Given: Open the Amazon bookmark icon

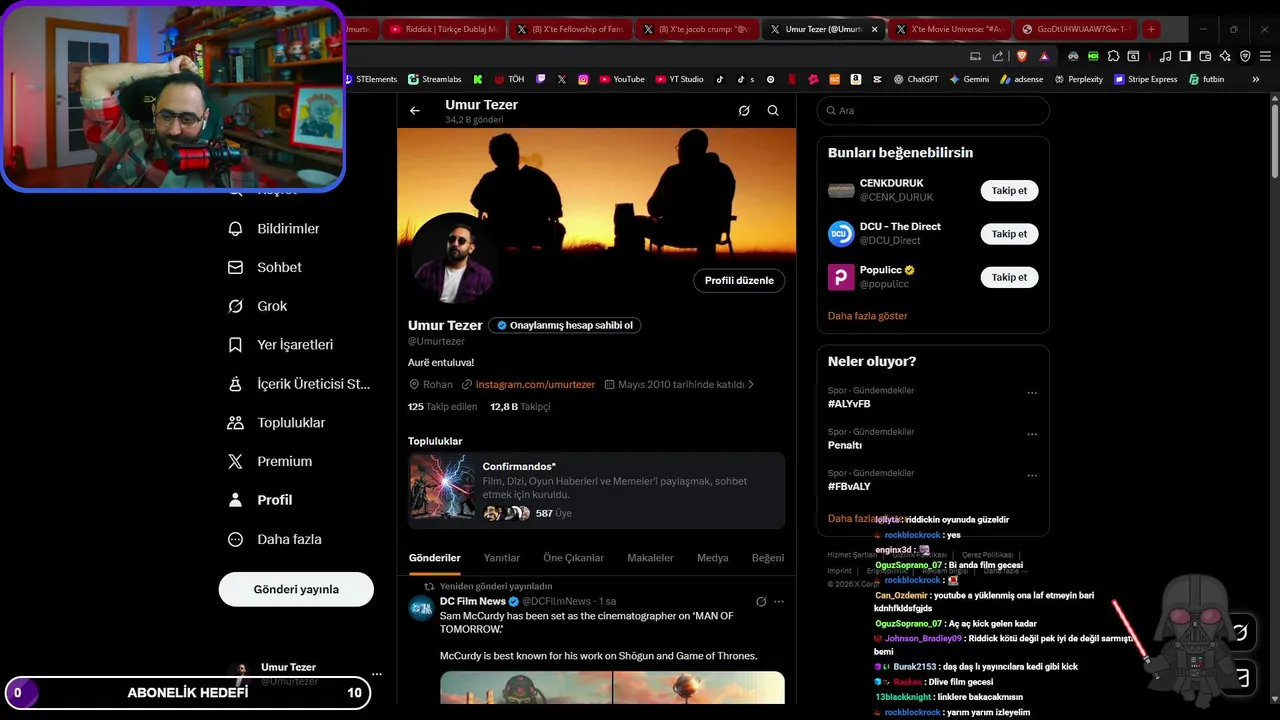Looking at the screenshot, I should pos(856,79).
